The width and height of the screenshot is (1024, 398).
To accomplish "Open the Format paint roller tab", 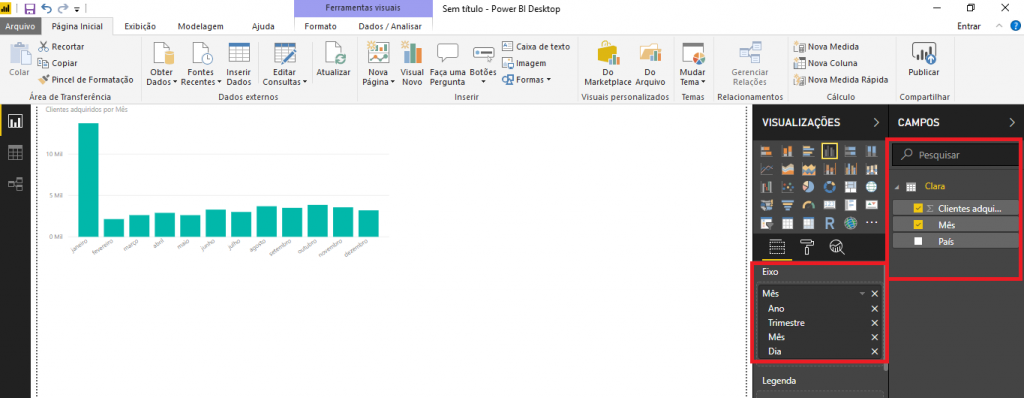I will click(x=807, y=247).
